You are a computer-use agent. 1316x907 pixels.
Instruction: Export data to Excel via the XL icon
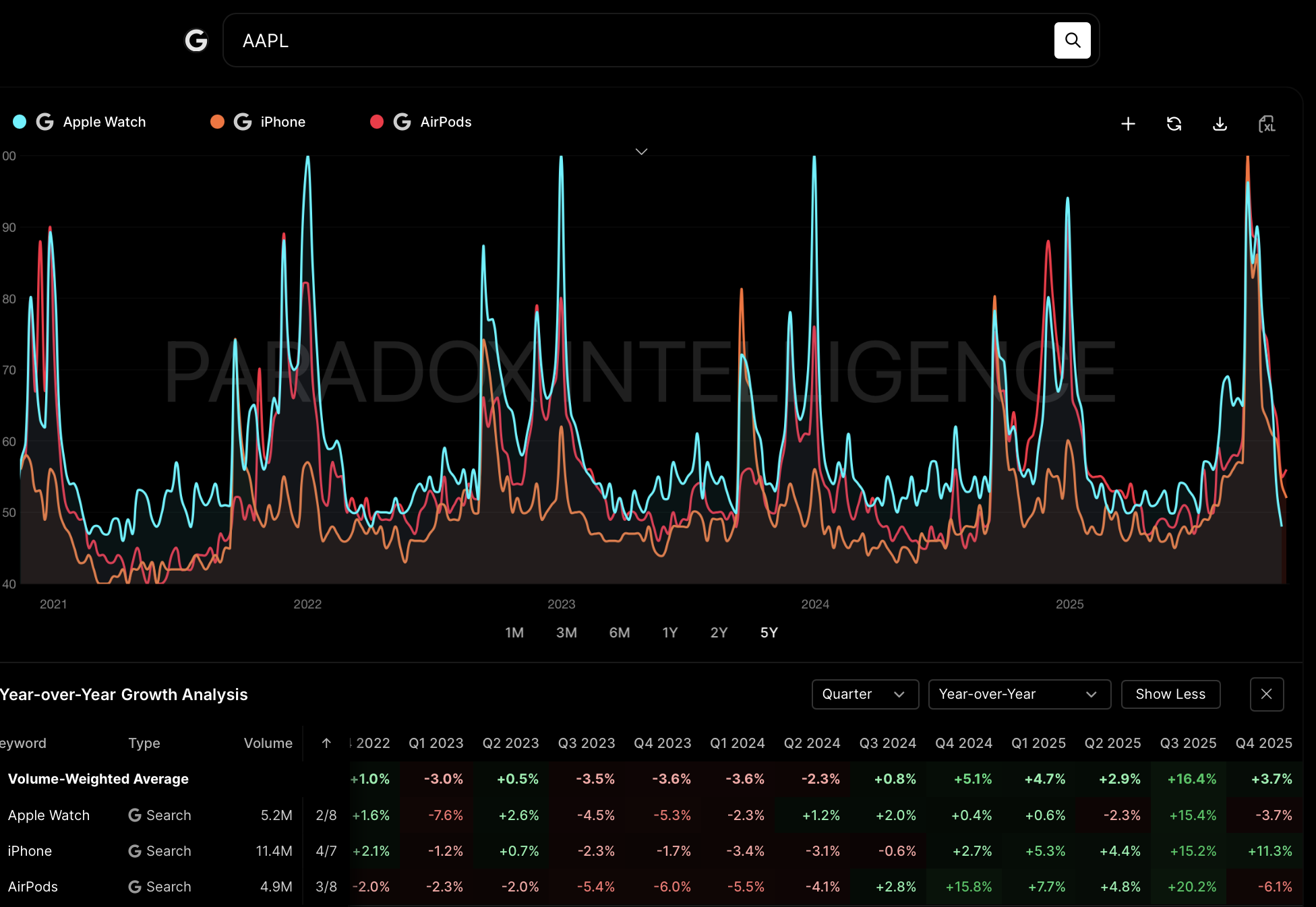(1267, 124)
